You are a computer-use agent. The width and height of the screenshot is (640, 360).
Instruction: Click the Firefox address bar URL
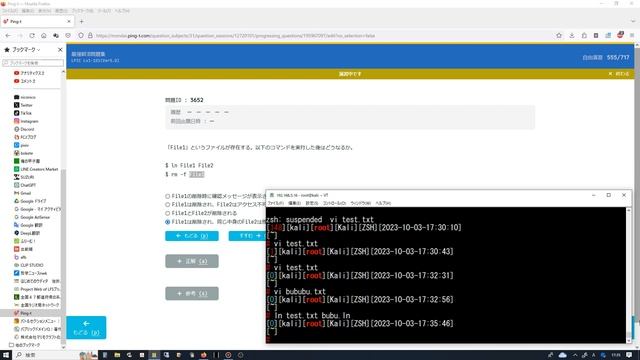pyautogui.click(x=236, y=36)
